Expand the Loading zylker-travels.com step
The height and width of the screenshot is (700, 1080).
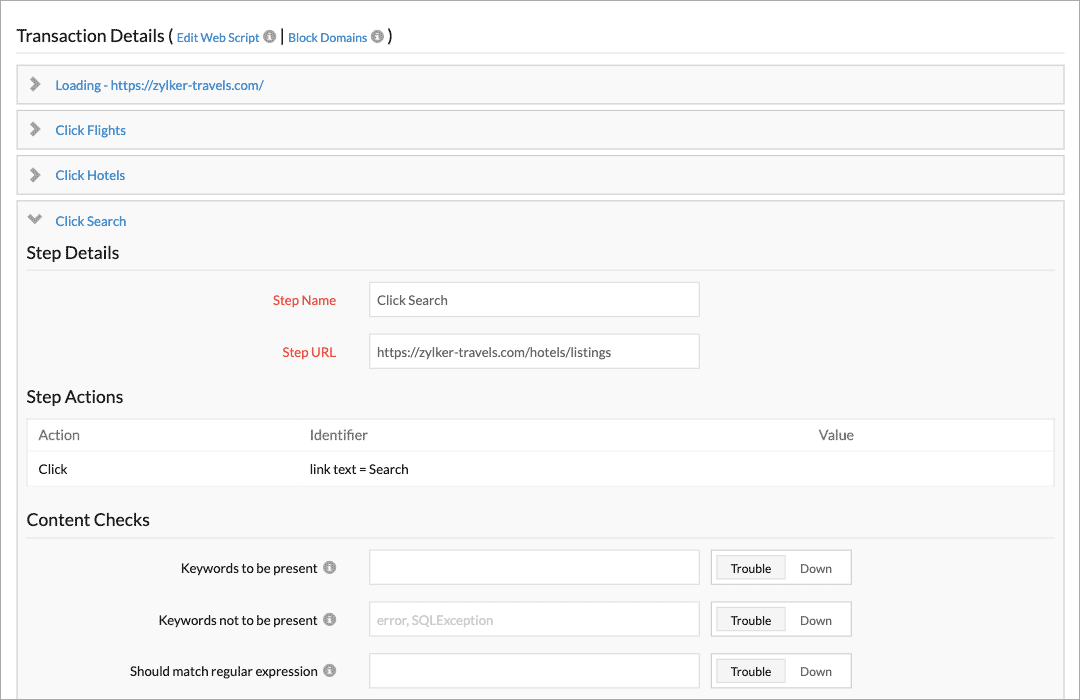(36, 84)
